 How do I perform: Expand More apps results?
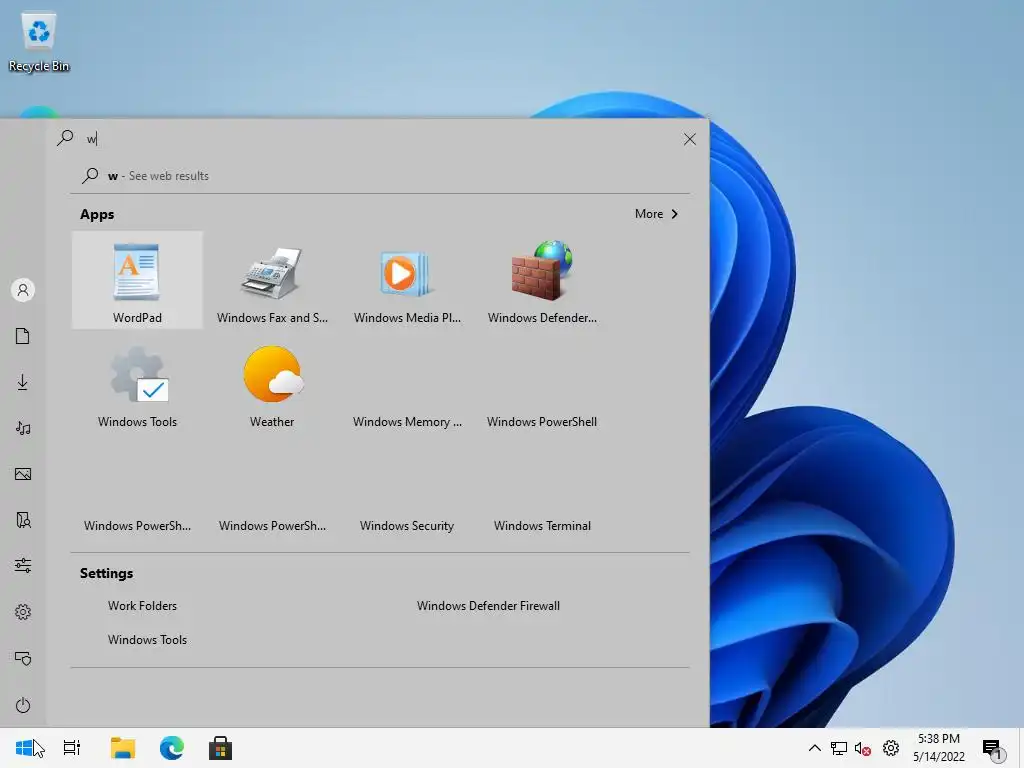tap(656, 214)
